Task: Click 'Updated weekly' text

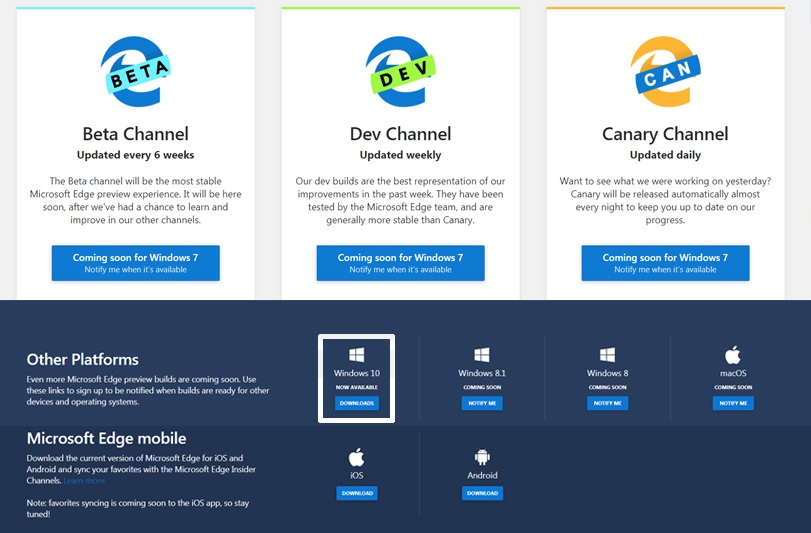Action: point(400,155)
